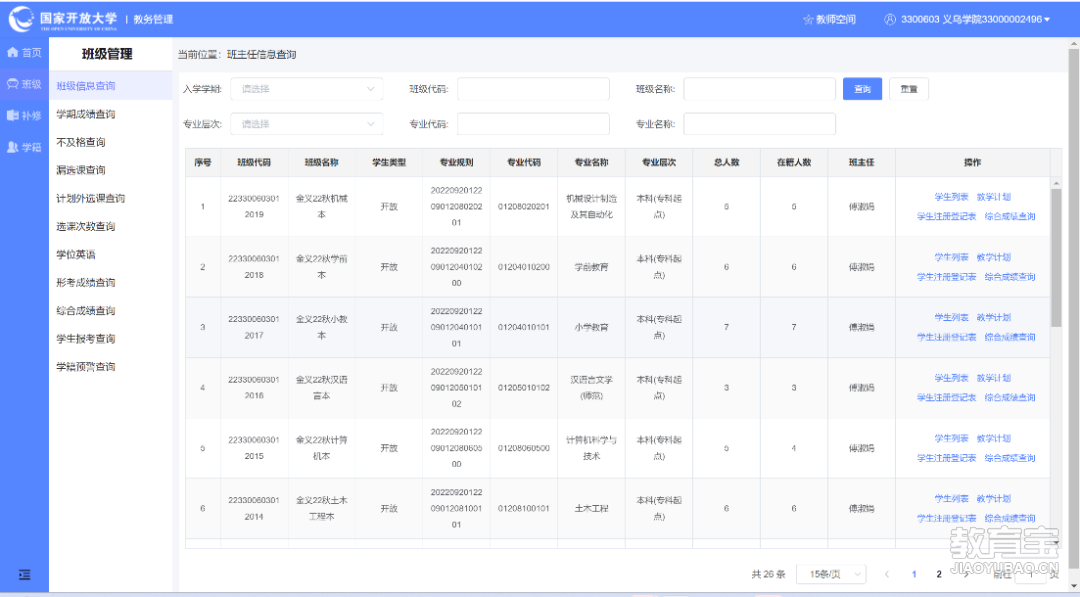Image resolution: width=1080 pixels, height=597 pixels.
Task: Collapse the sidebar with the fold icon
Action: (x=24, y=574)
